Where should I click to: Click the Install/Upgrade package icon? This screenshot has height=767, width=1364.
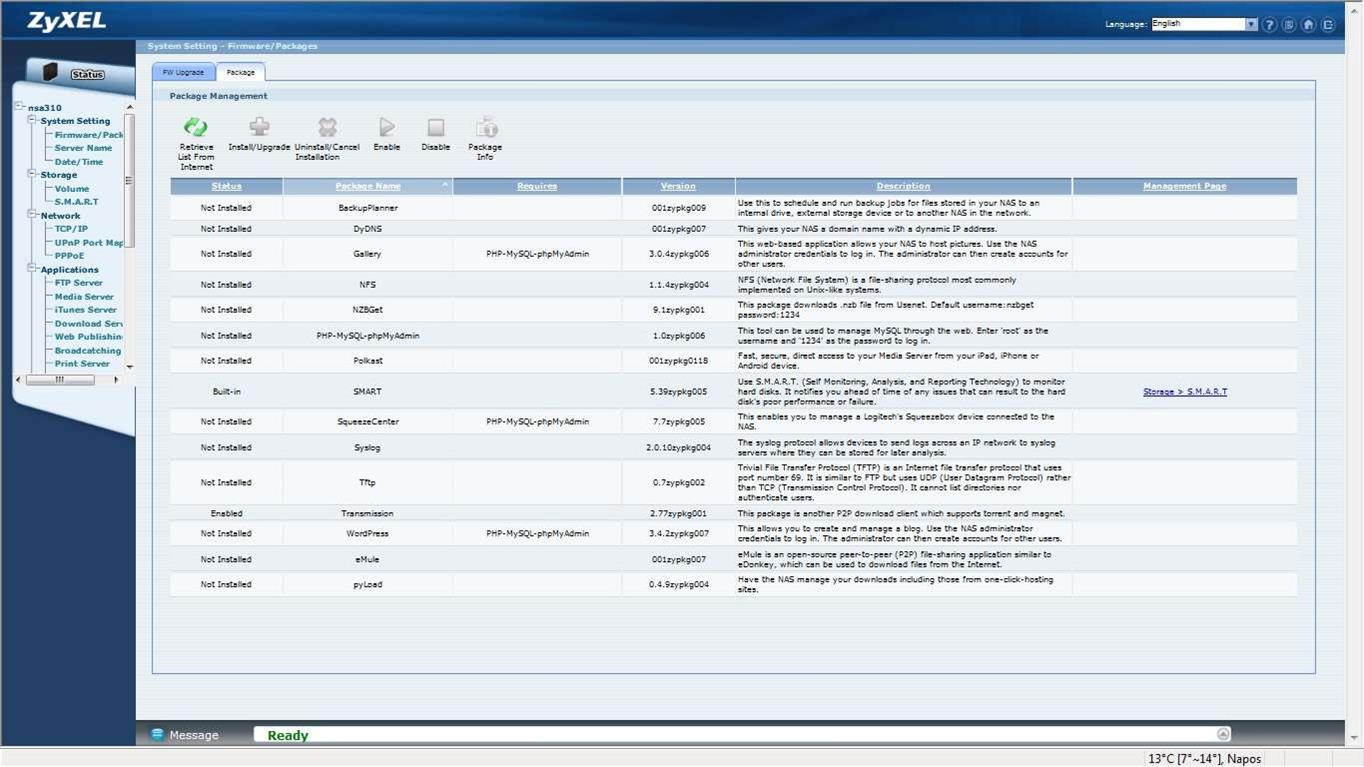(x=259, y=127)
